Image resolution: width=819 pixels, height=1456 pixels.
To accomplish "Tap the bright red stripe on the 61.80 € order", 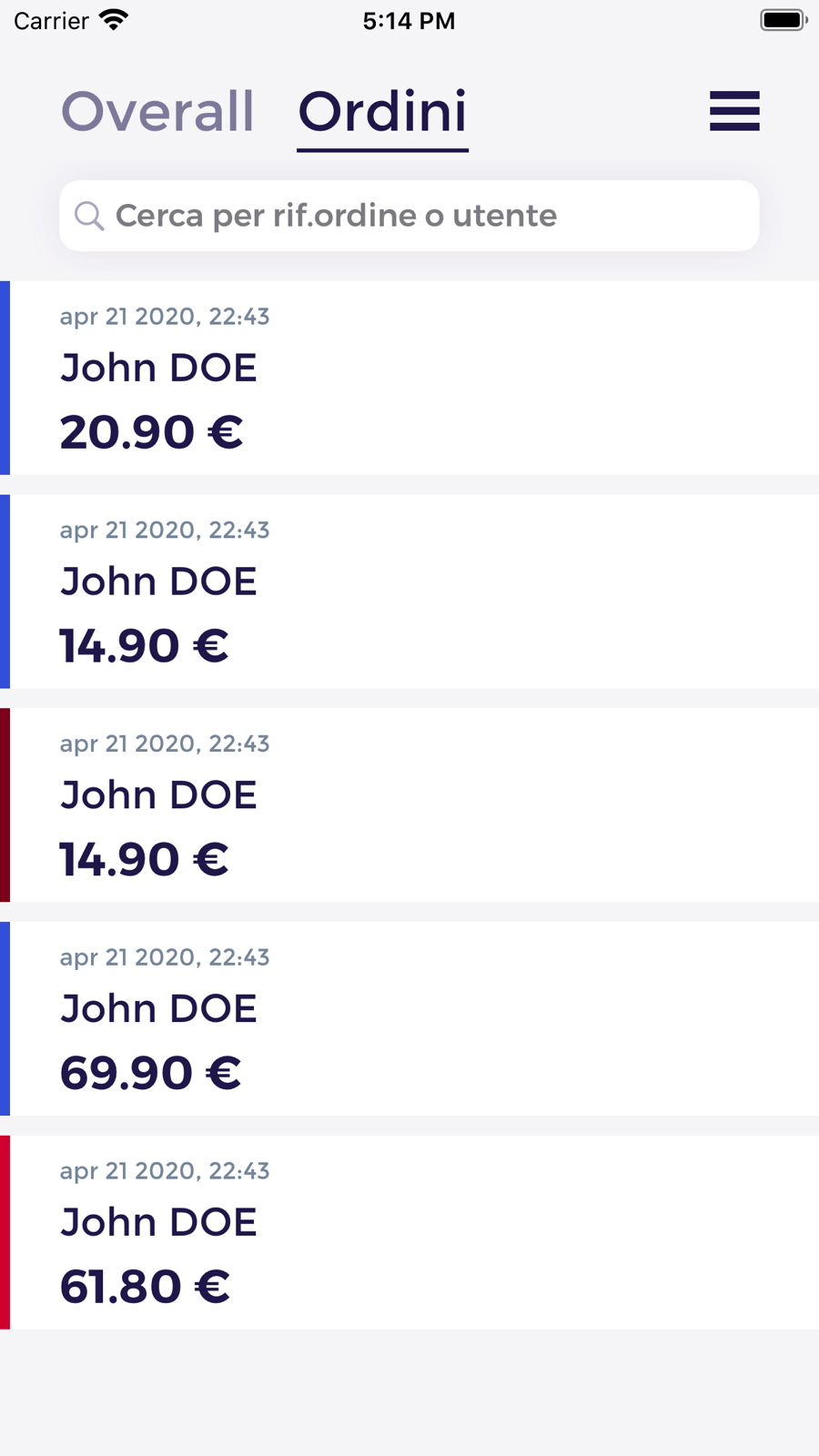I will [x=5, y=1232].
